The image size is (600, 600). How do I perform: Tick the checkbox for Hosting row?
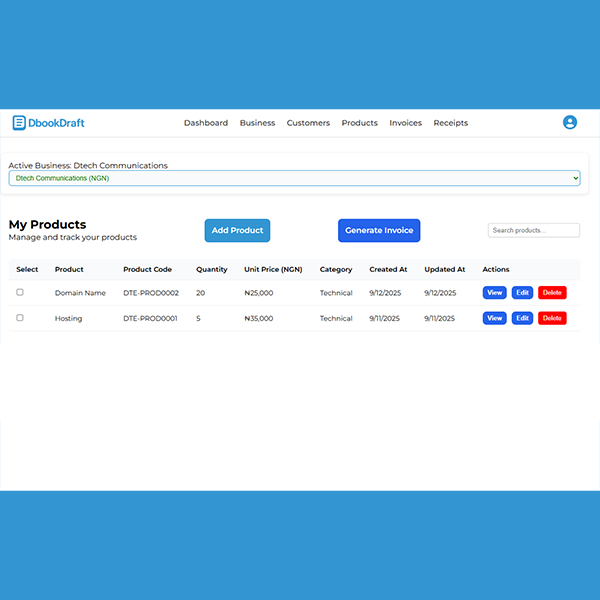click(x=20, y=318)
